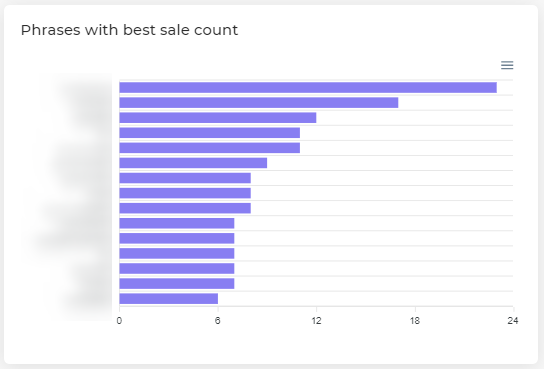The height and width of the screenshot is (369, 544).
Task: Click the ninth bar, last valued 8
Action: [185, 208]
